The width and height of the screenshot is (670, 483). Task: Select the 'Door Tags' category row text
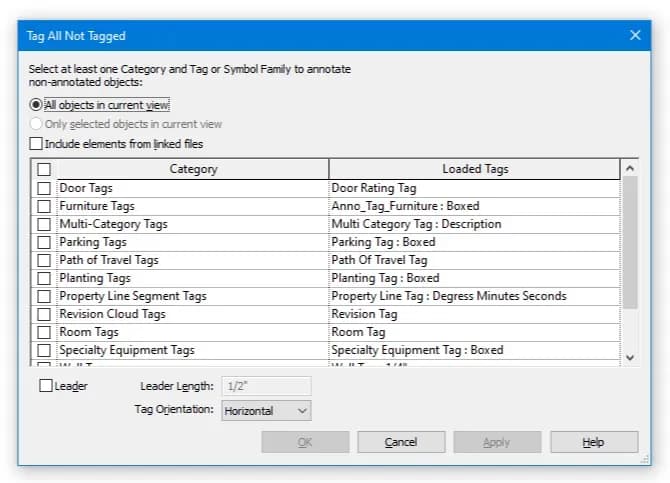click(x=86, y=188)
